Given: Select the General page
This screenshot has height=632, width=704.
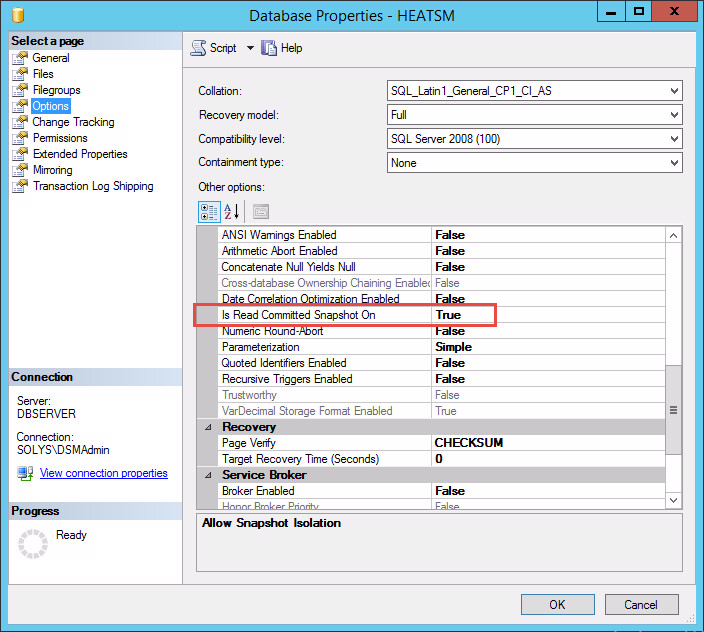Looking at the screenshot, I should click(x=50, y=58).
